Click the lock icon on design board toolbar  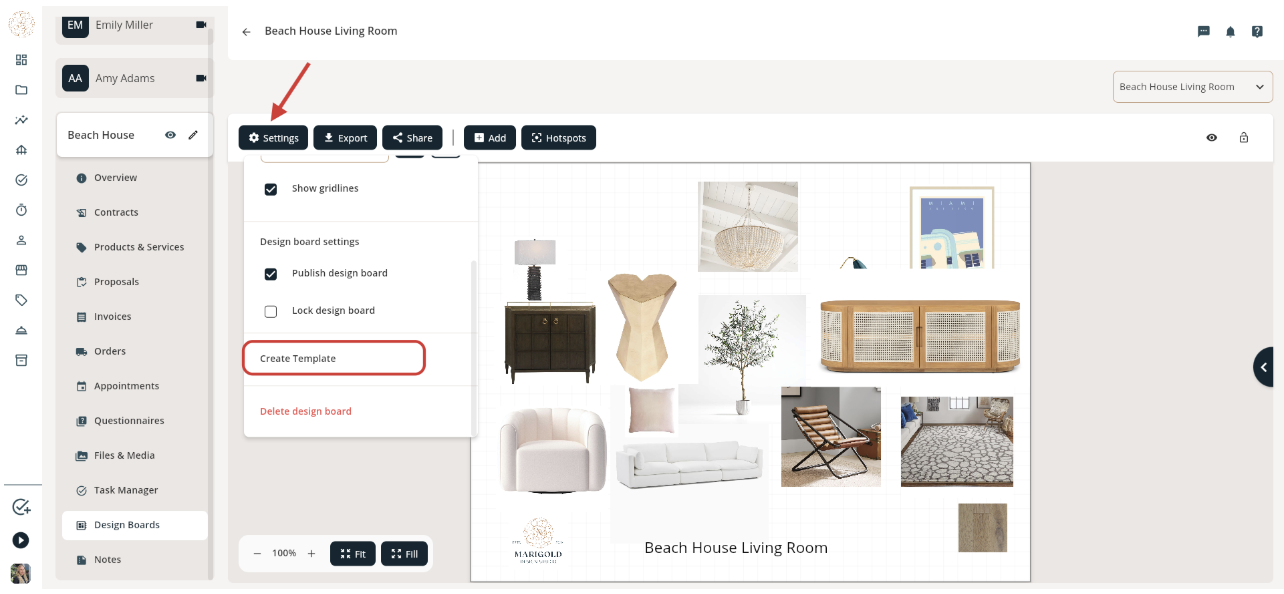(x=1244, y=138)
